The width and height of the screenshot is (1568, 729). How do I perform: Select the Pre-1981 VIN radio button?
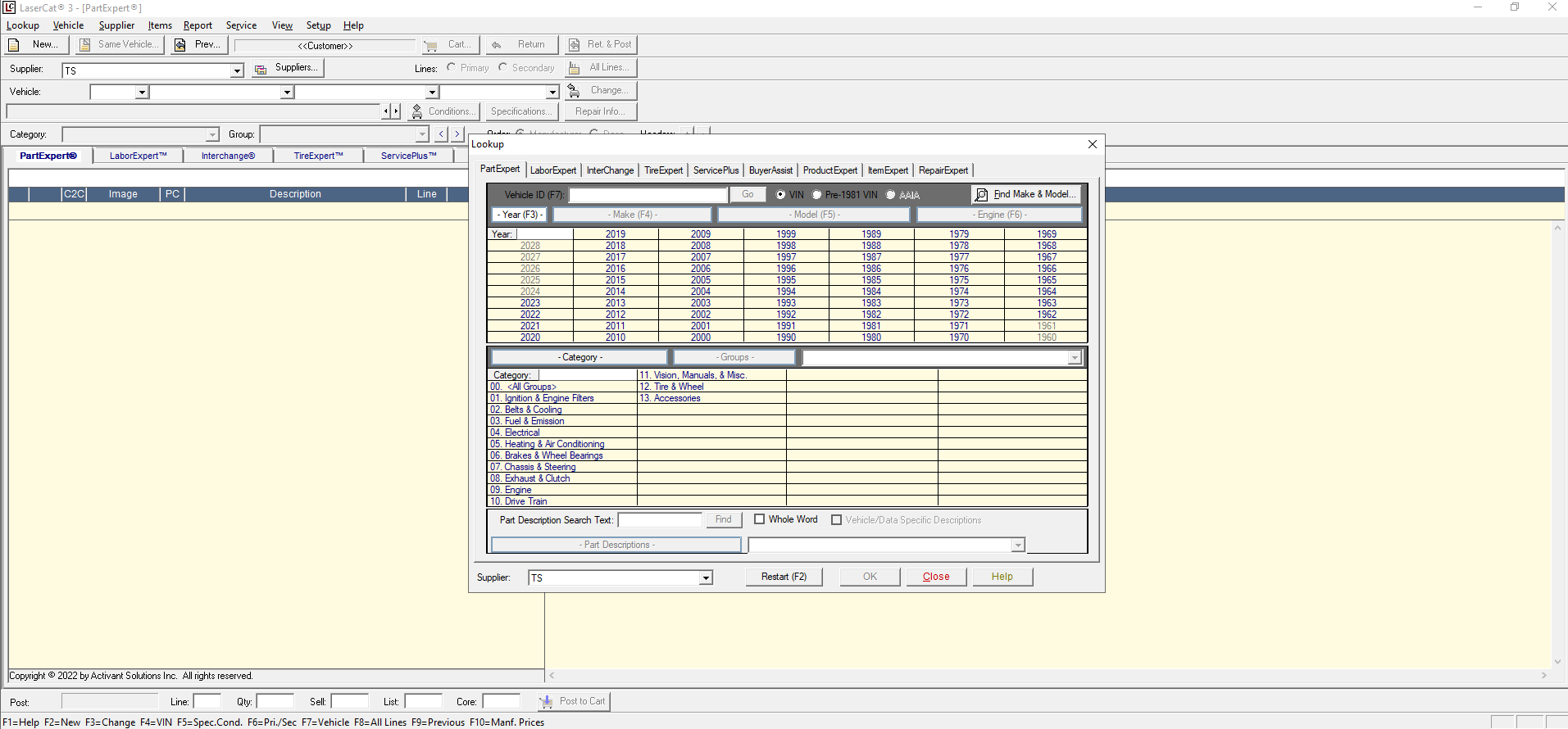817,195
